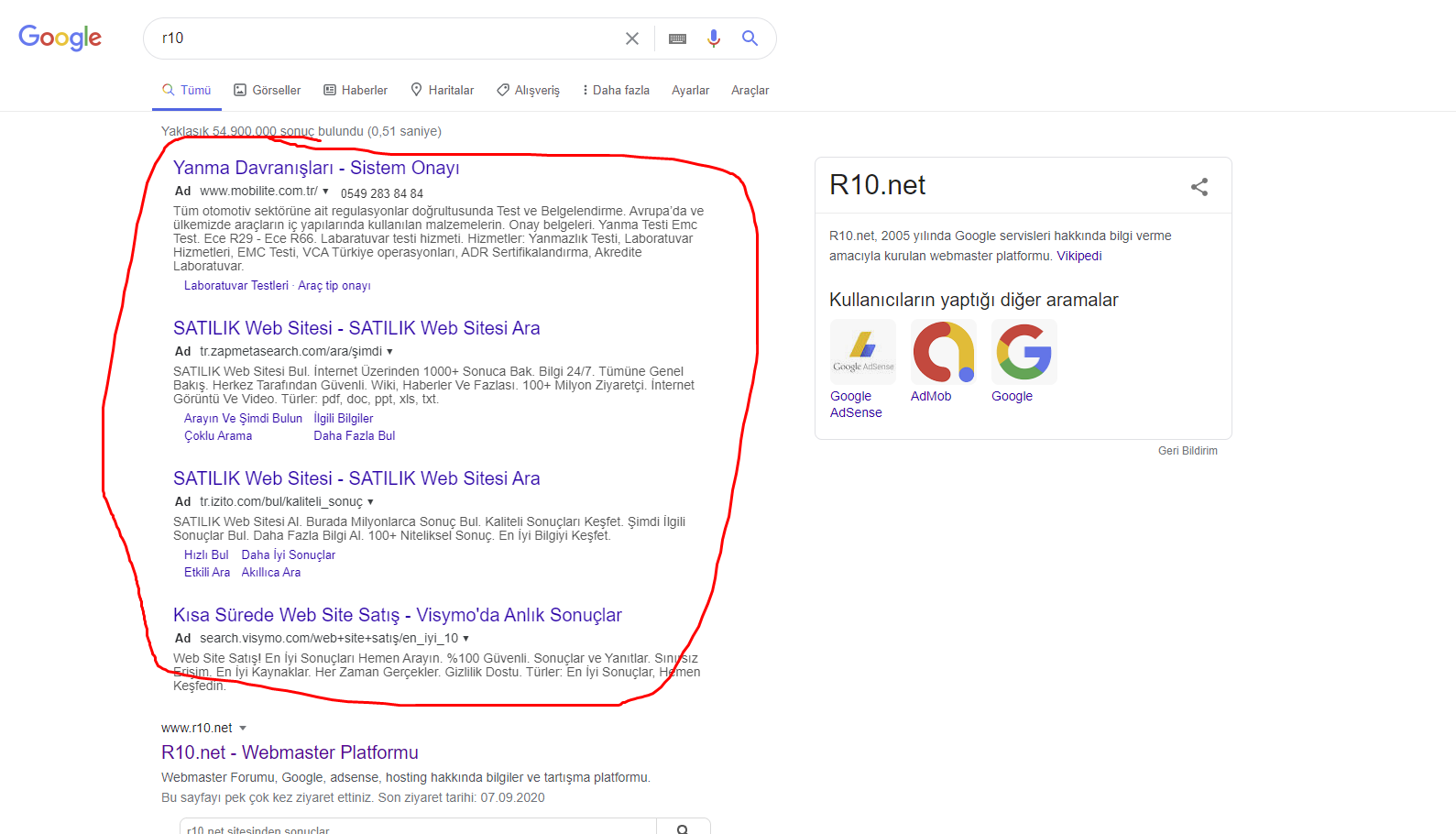This screenshot has width=1456, height=834.
Task: Open the Google AdSense thumbnail
Action: (x=863, y=352)
